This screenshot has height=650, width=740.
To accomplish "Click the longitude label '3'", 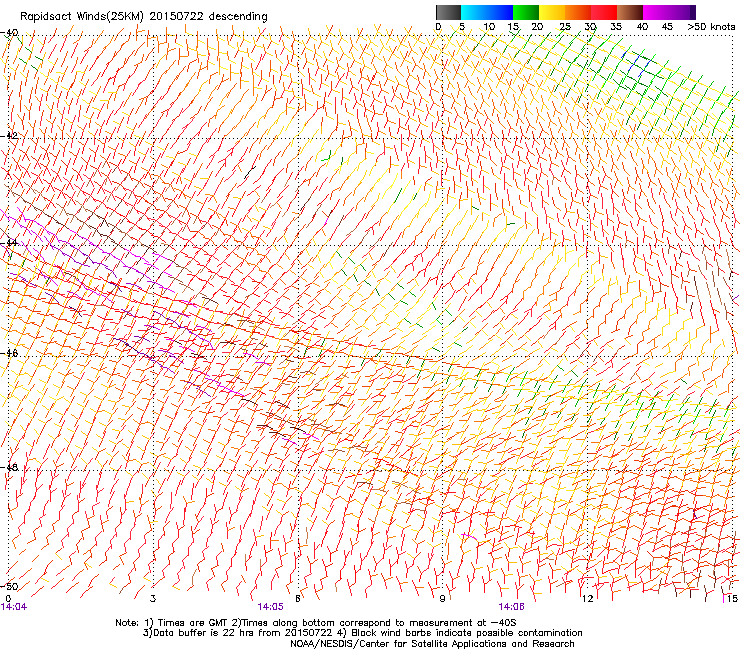I will [153, 598].
